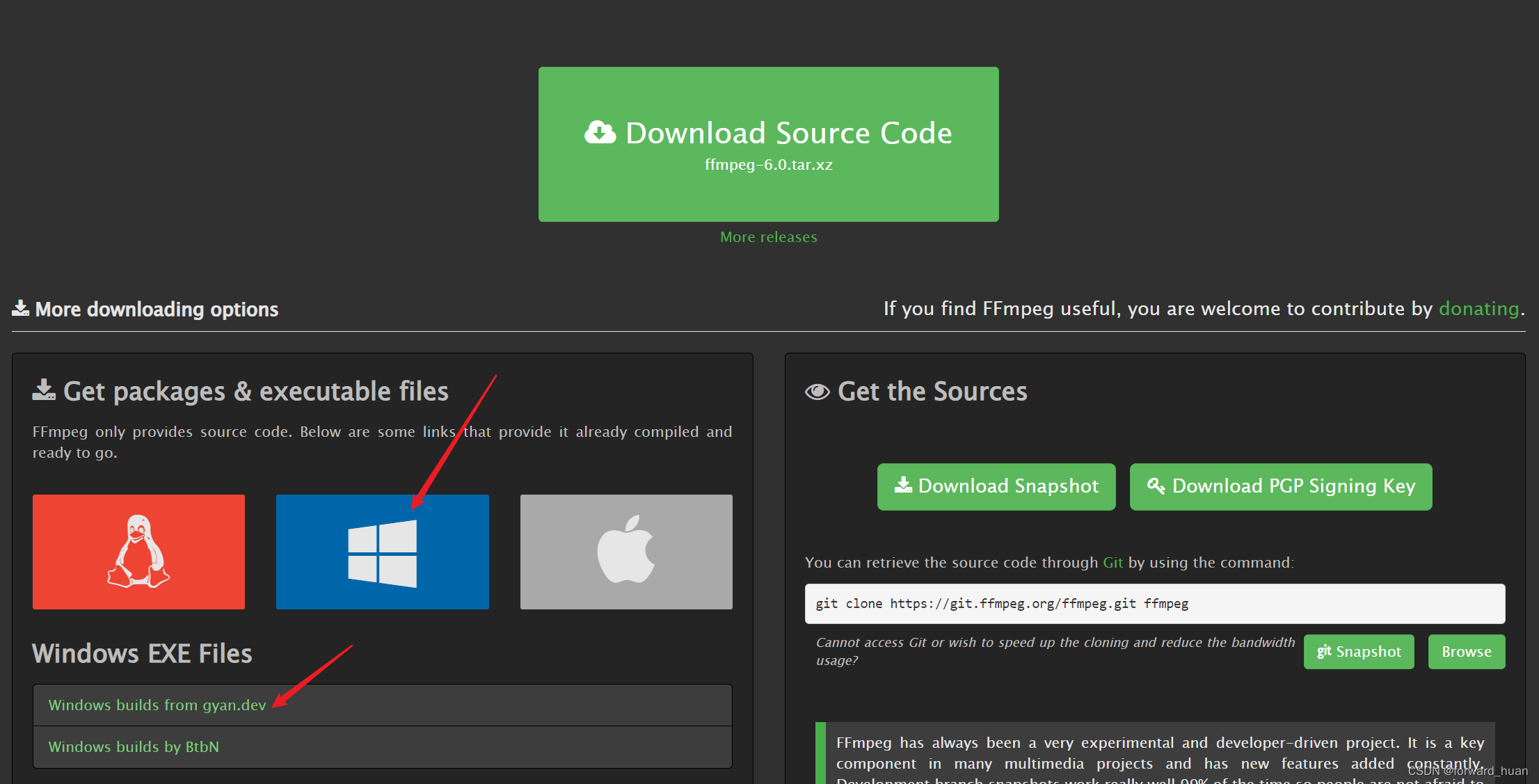Click the Download Source Code green button
Image resolution: width=1539 pixels, height=784 pixels.
click(768, 145)
